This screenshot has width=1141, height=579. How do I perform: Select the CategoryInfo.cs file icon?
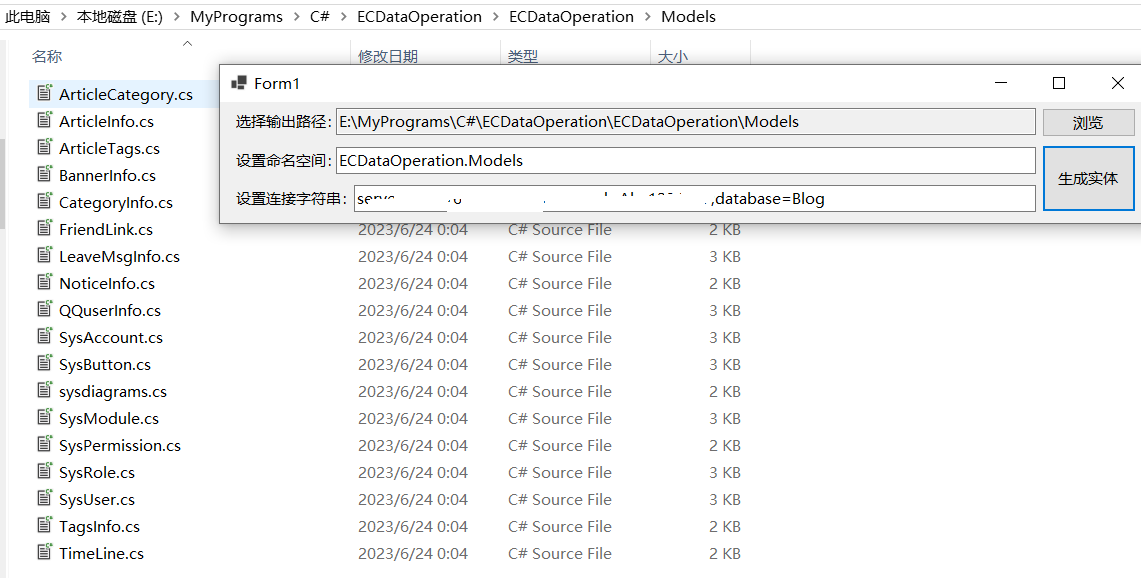pos(45,200)
